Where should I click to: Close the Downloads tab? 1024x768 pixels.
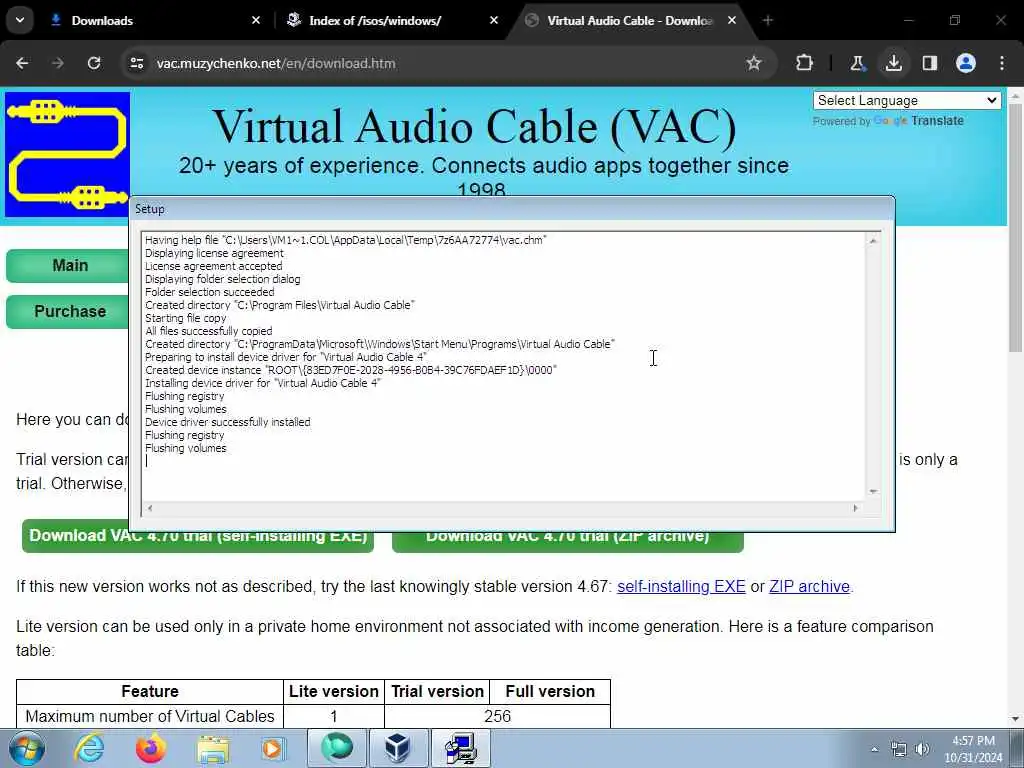pyautogui.click(x=256, y=20)
